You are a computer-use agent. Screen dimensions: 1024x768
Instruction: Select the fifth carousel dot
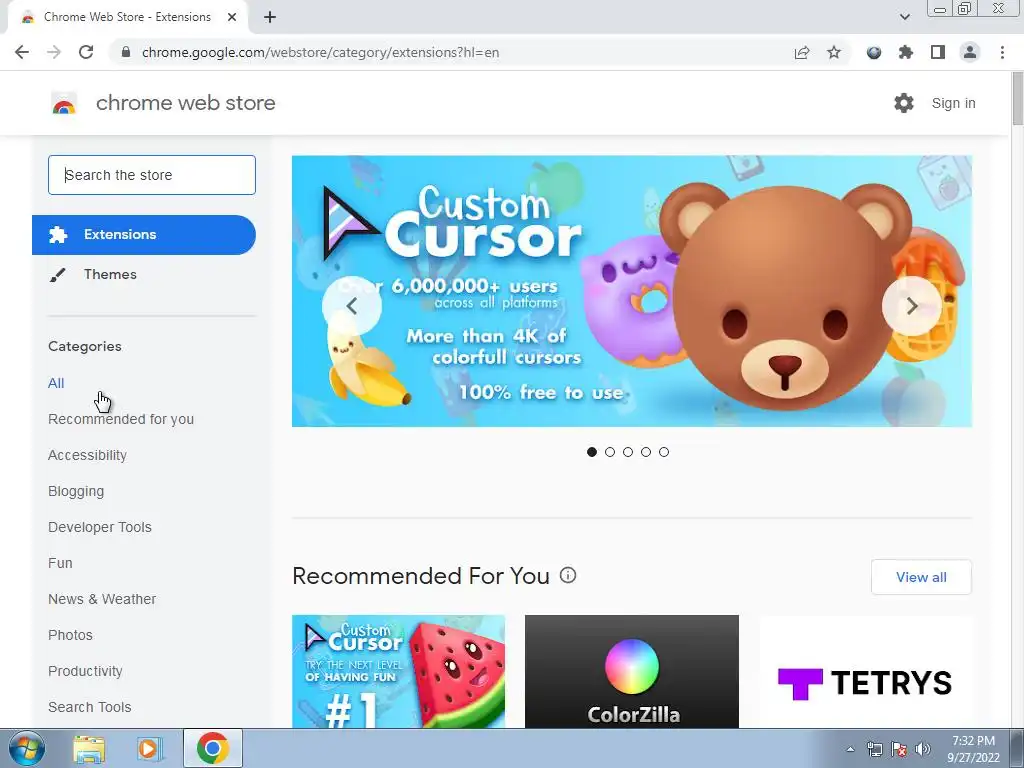pyautogui.click(x=664, y=452)
